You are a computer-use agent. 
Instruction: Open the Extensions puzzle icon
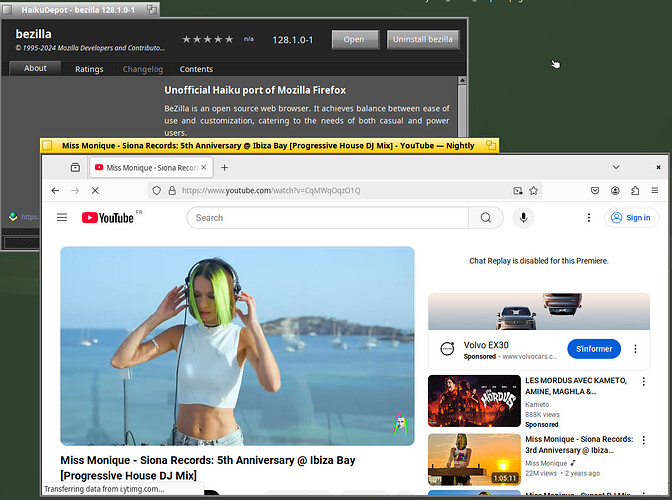click(x=635, y=191)
